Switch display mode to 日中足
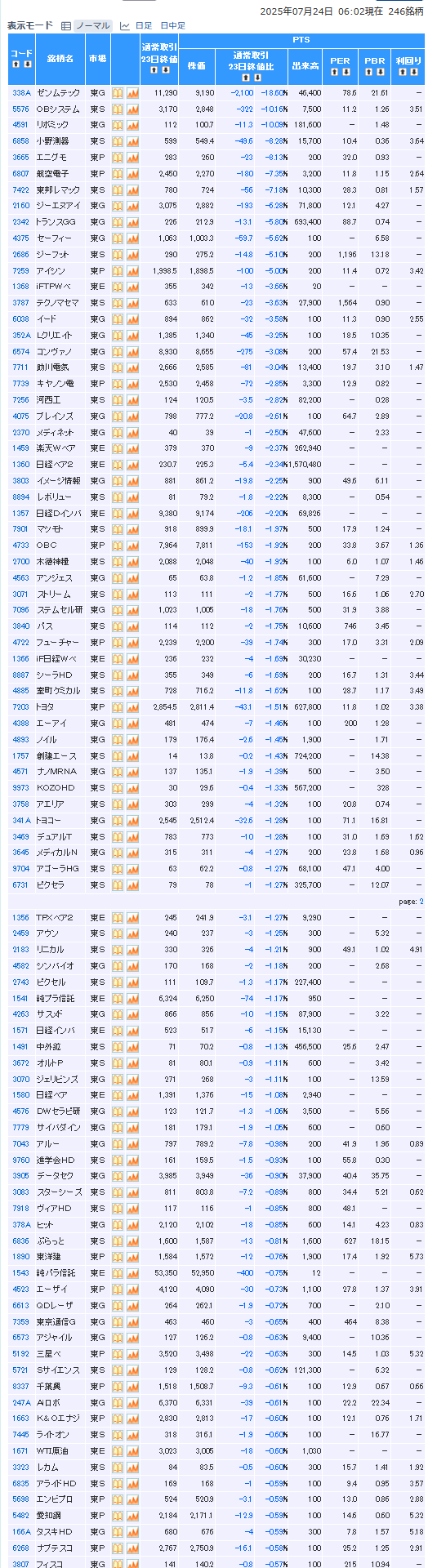The image size is (437, 1568). point(172,26)
